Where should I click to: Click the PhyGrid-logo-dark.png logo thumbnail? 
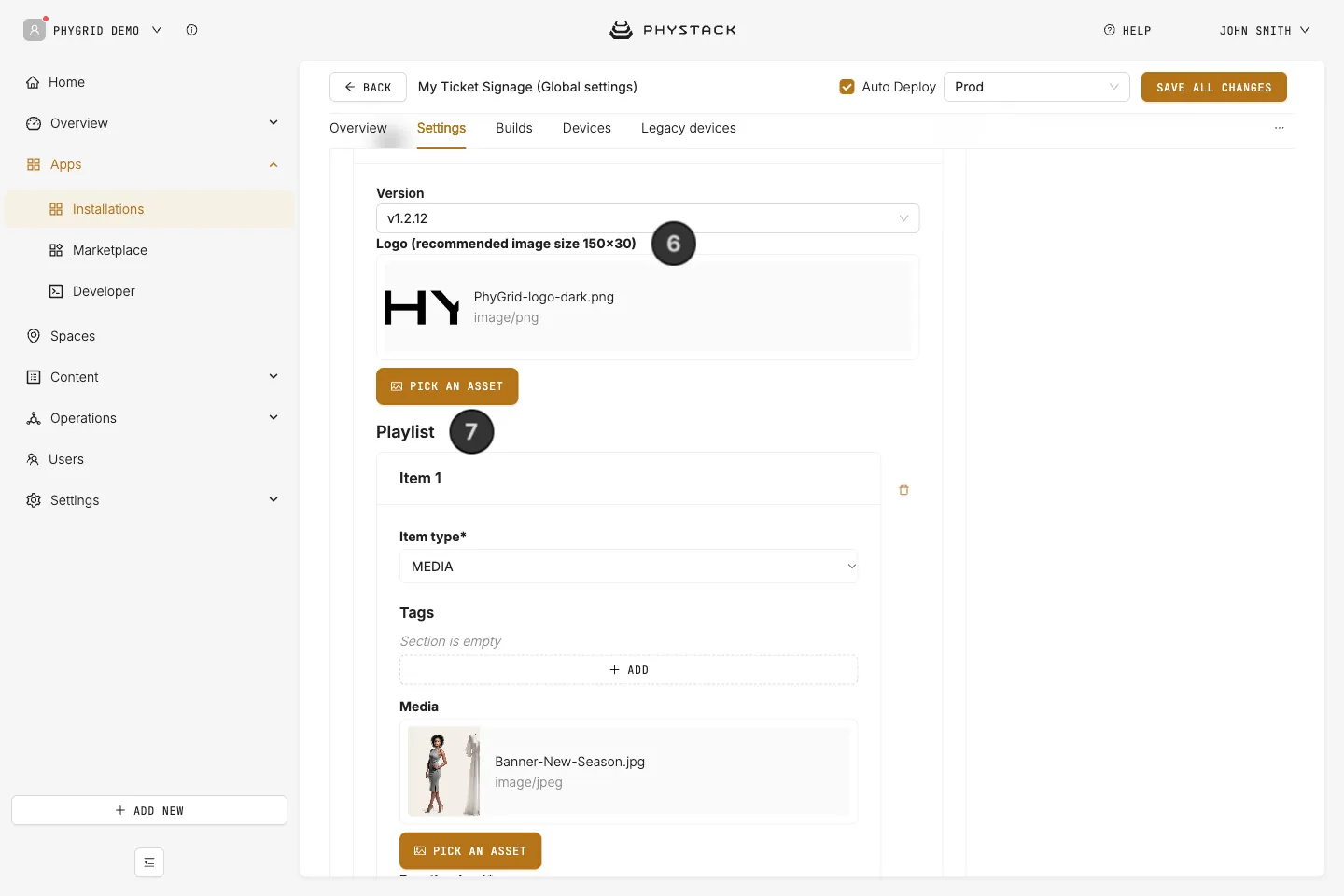point(422,307)
